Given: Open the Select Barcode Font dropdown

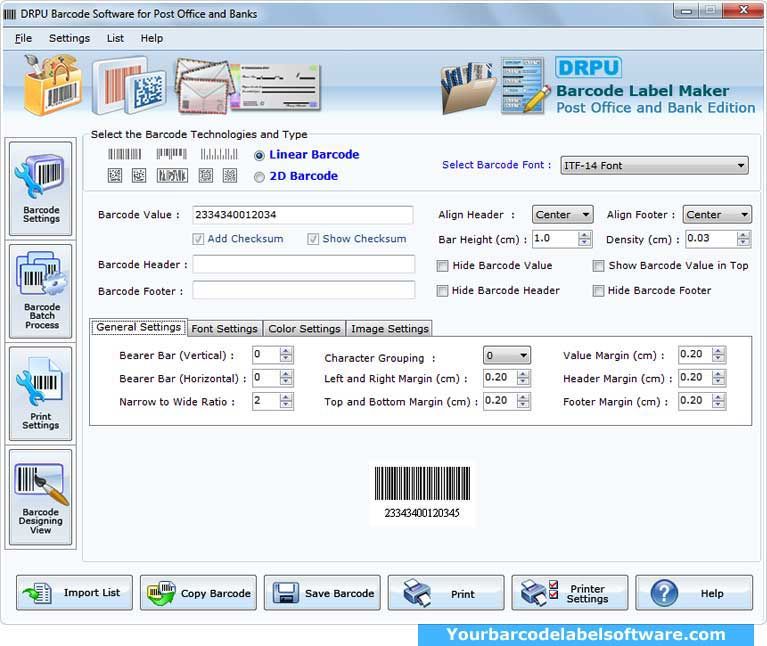Looking at the screenshot, I should (654, 166).
